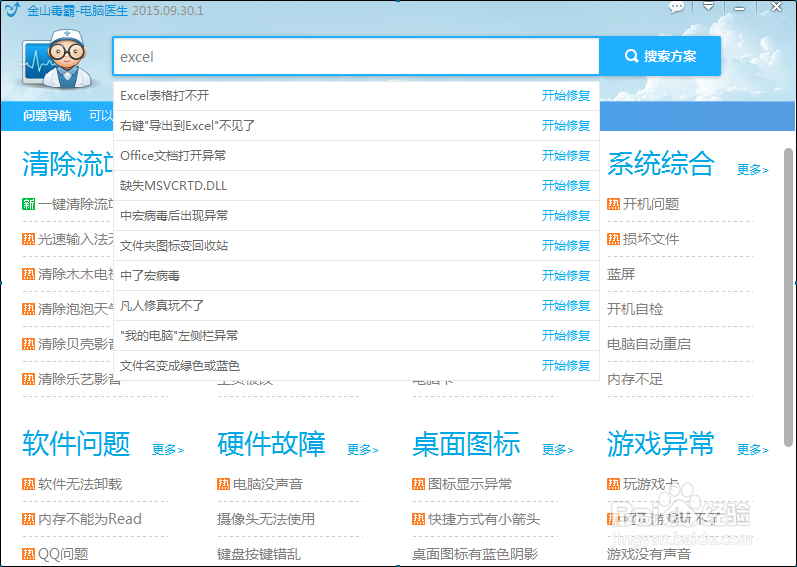
Task: Open the 电脑没声音 entry
Action: click(268, 484)
